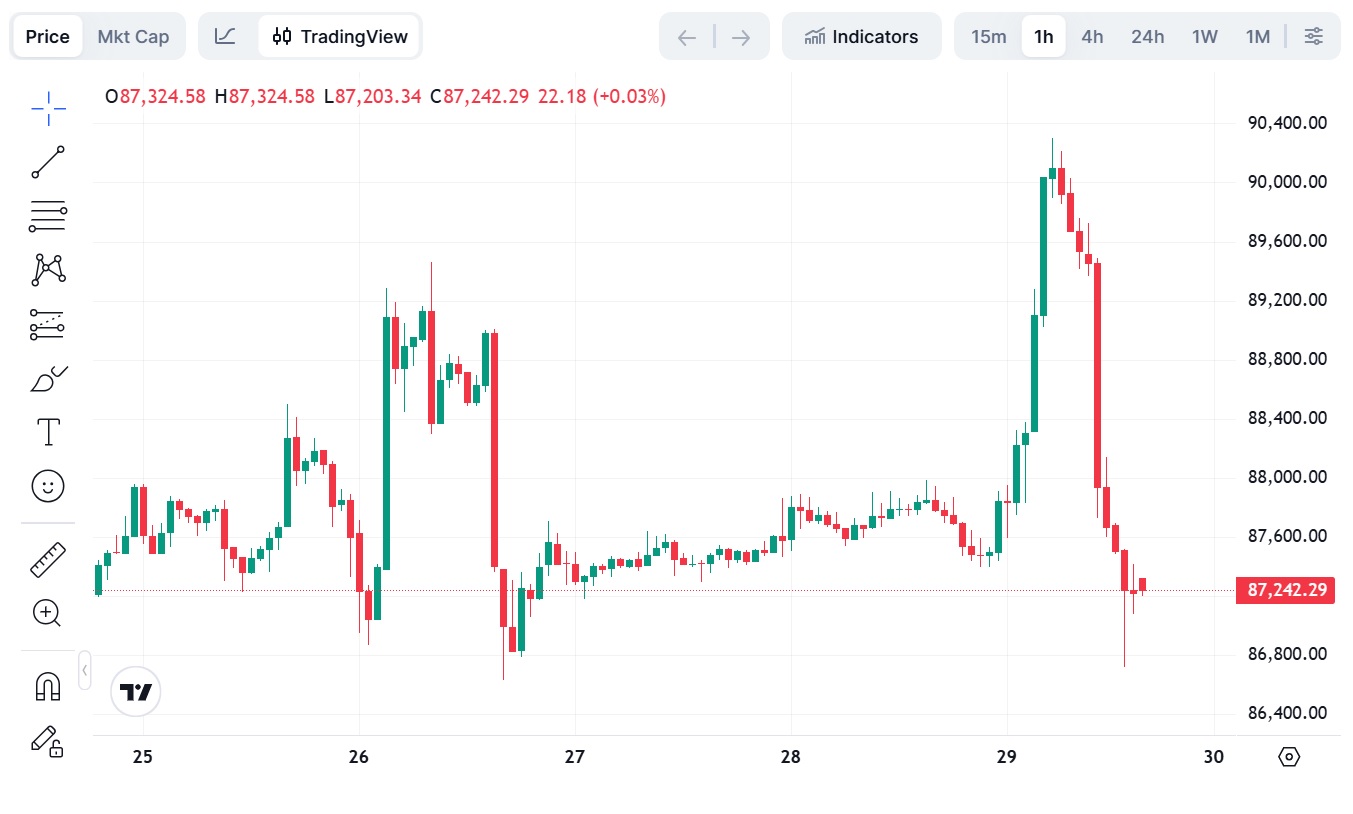Viewport: 1353px width, 814px height.
Task: Select the 4h timeframe
Action: coord(1092,37)
